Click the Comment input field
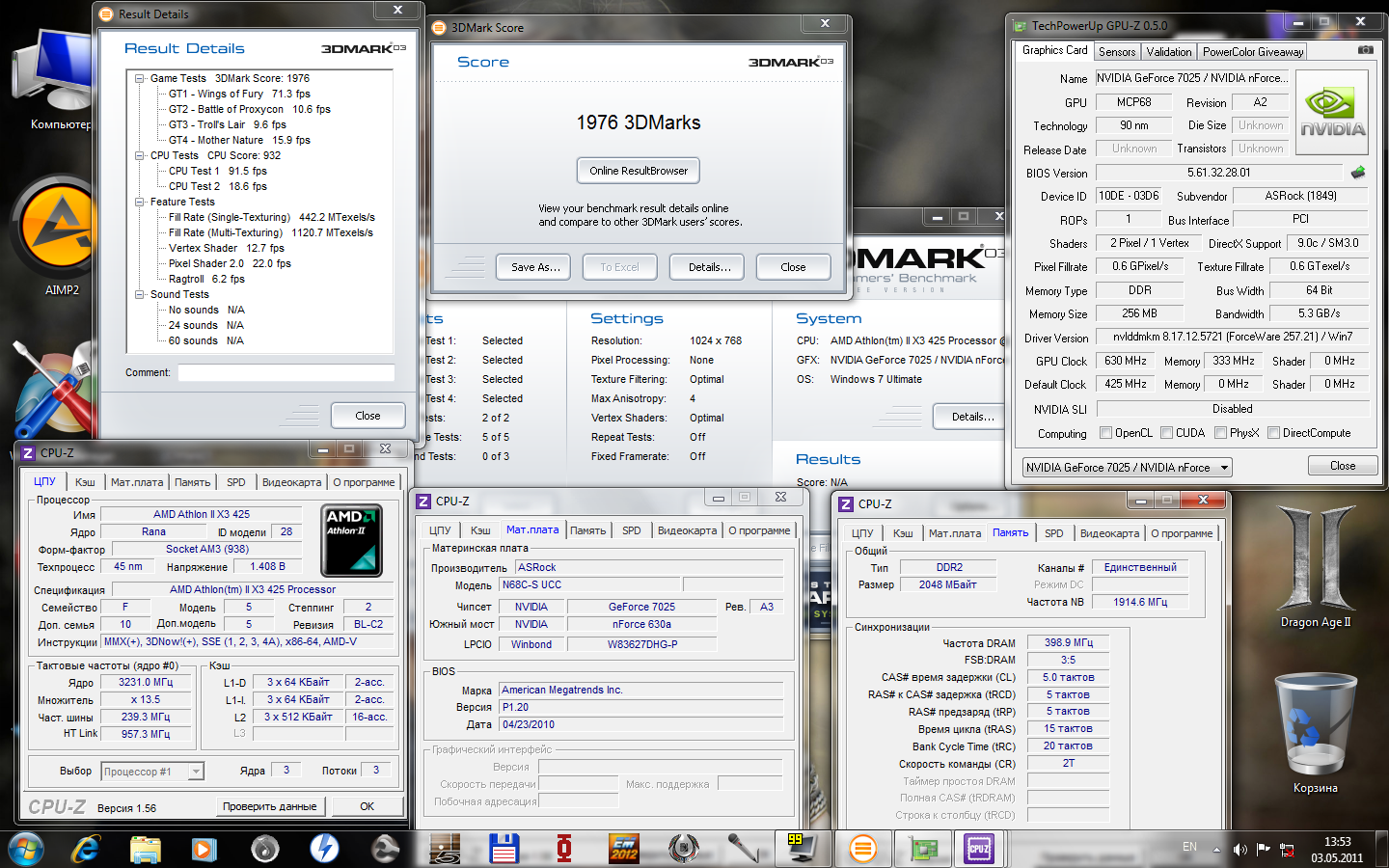1389x868 pixels. click(286, 372)
